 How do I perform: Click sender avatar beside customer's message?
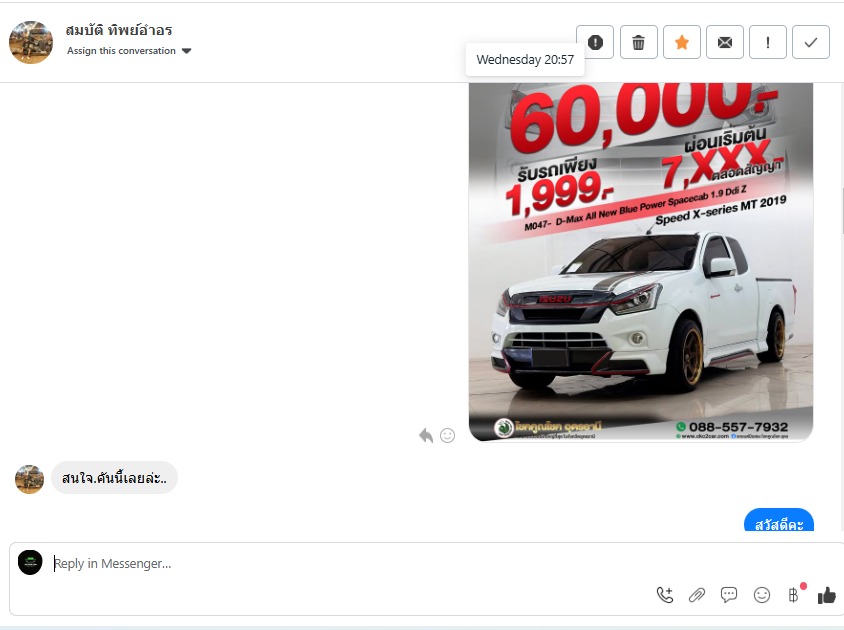click(x=29, y=479)
